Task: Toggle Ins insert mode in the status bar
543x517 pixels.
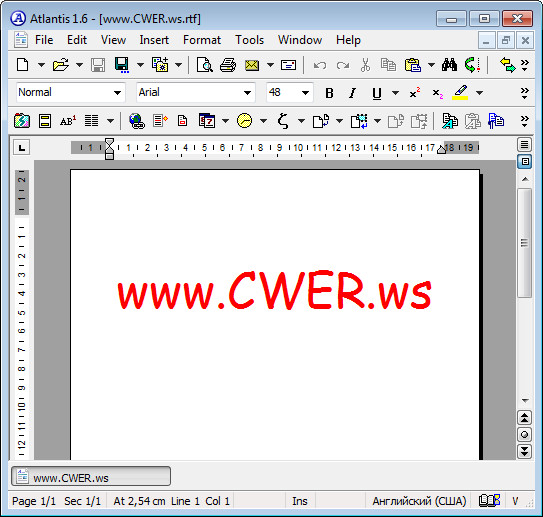Action: [300, 501]
